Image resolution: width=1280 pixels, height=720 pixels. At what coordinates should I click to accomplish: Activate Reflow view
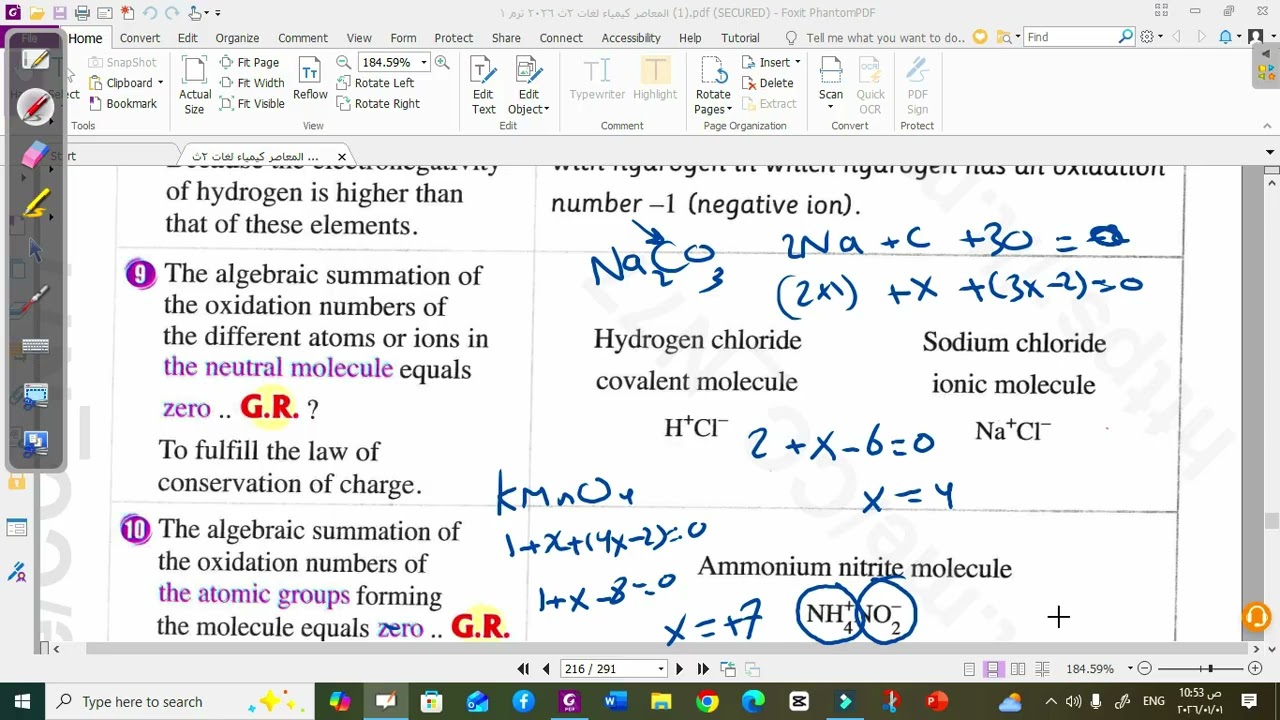pyautogui.click(x=310, y=79)
